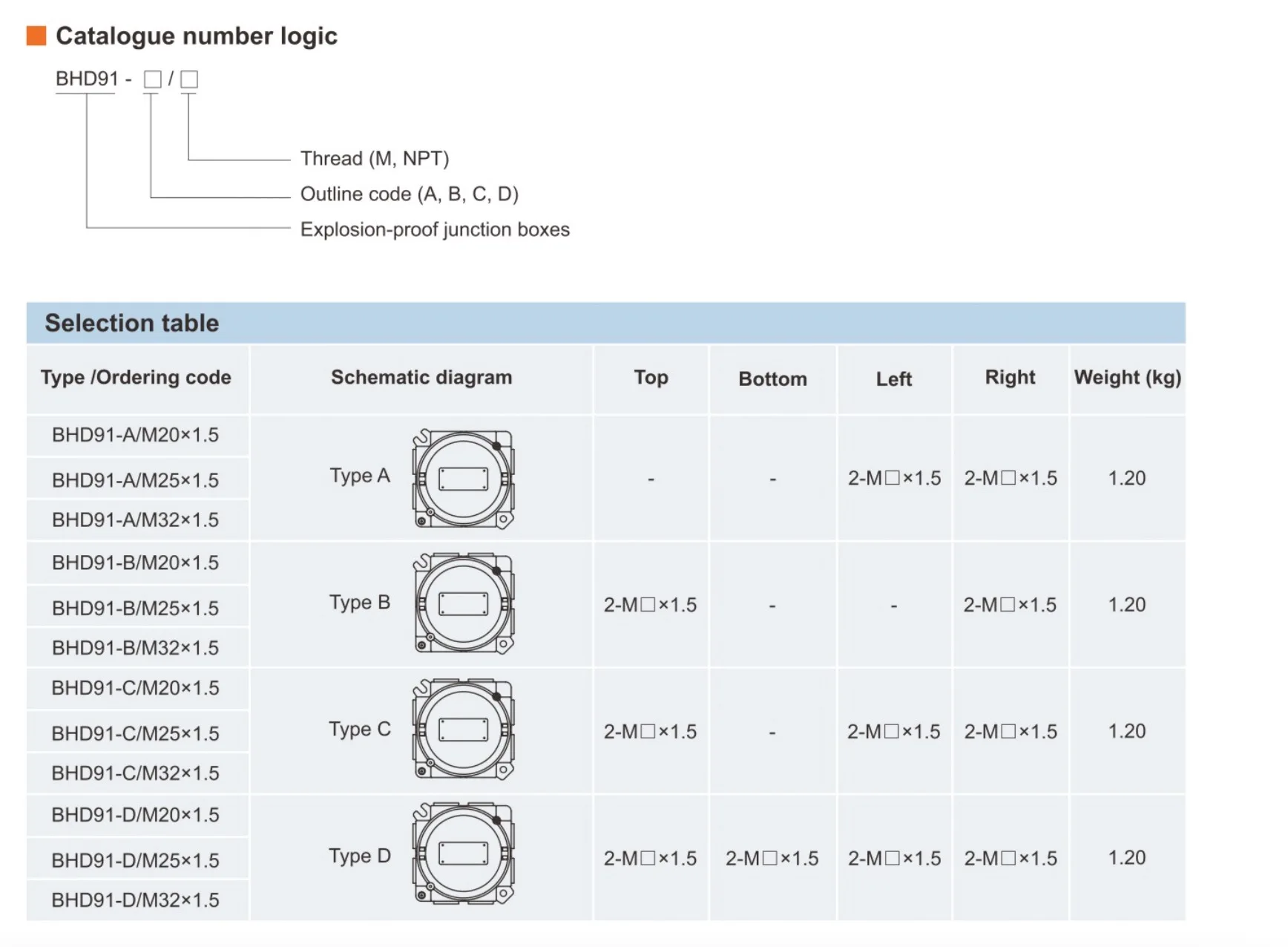Select the BHD91-D/M20×1.5 ordering code

click(x=136, y=815)
